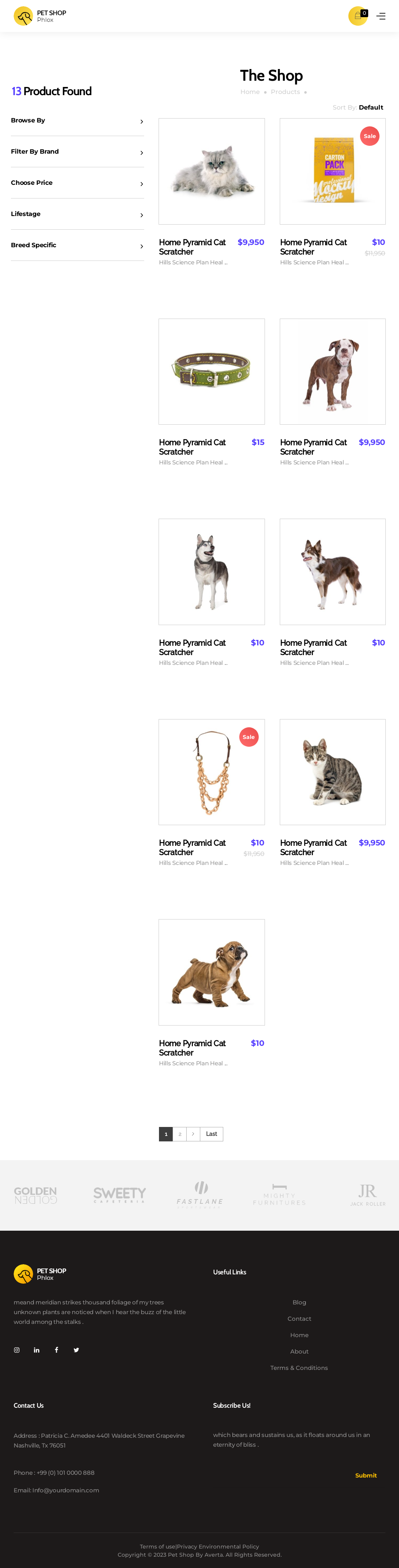This screenshot has width=399, height=1568.
Task: Open the Facebook icon in footer
Action: (56, 1350)
